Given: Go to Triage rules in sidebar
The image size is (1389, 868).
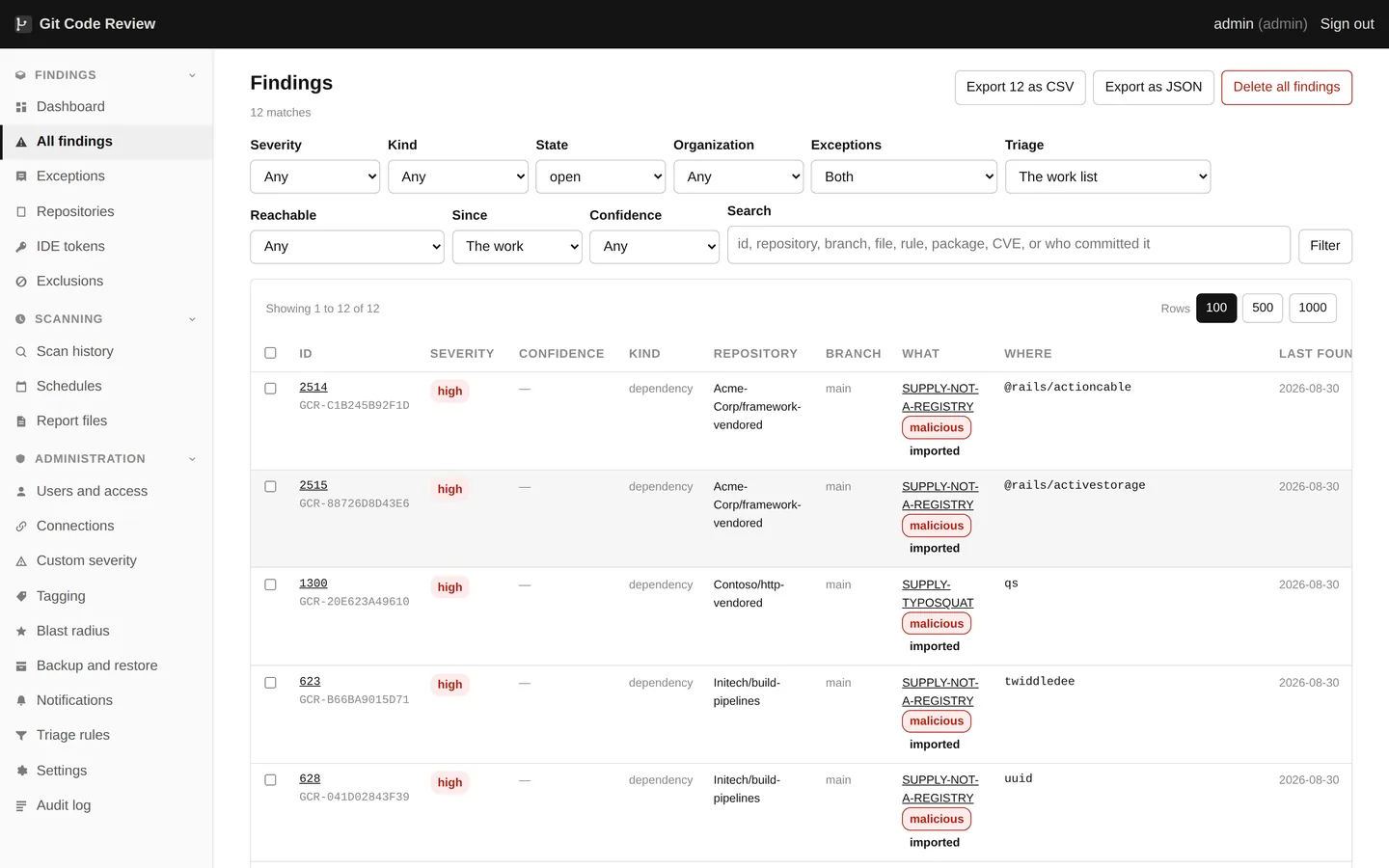Looking at the screenshot, I should (106, 735).
